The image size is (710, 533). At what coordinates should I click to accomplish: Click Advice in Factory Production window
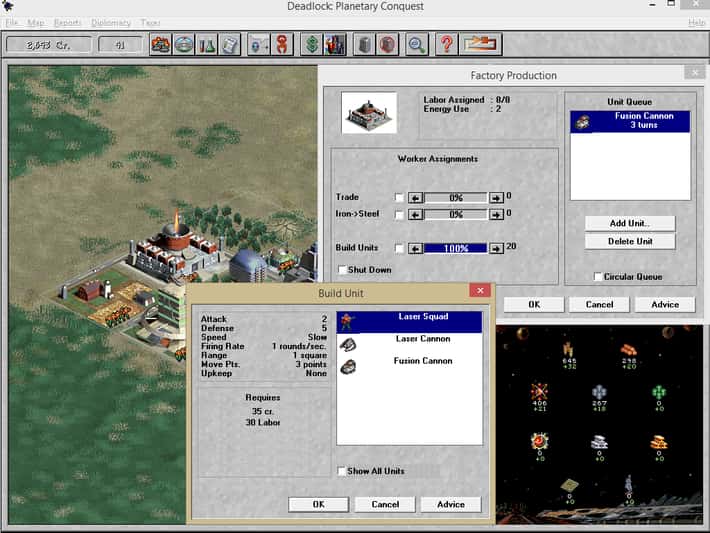tap(665, 304)
